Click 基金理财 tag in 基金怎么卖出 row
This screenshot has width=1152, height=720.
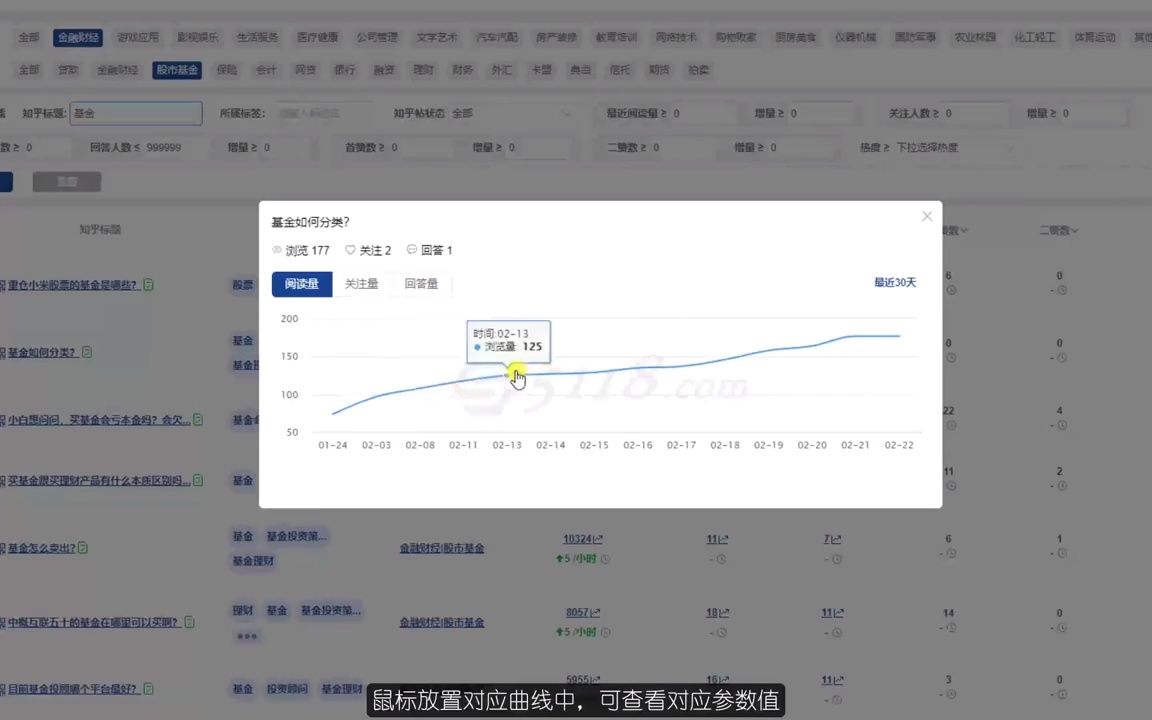coord(253,561)
